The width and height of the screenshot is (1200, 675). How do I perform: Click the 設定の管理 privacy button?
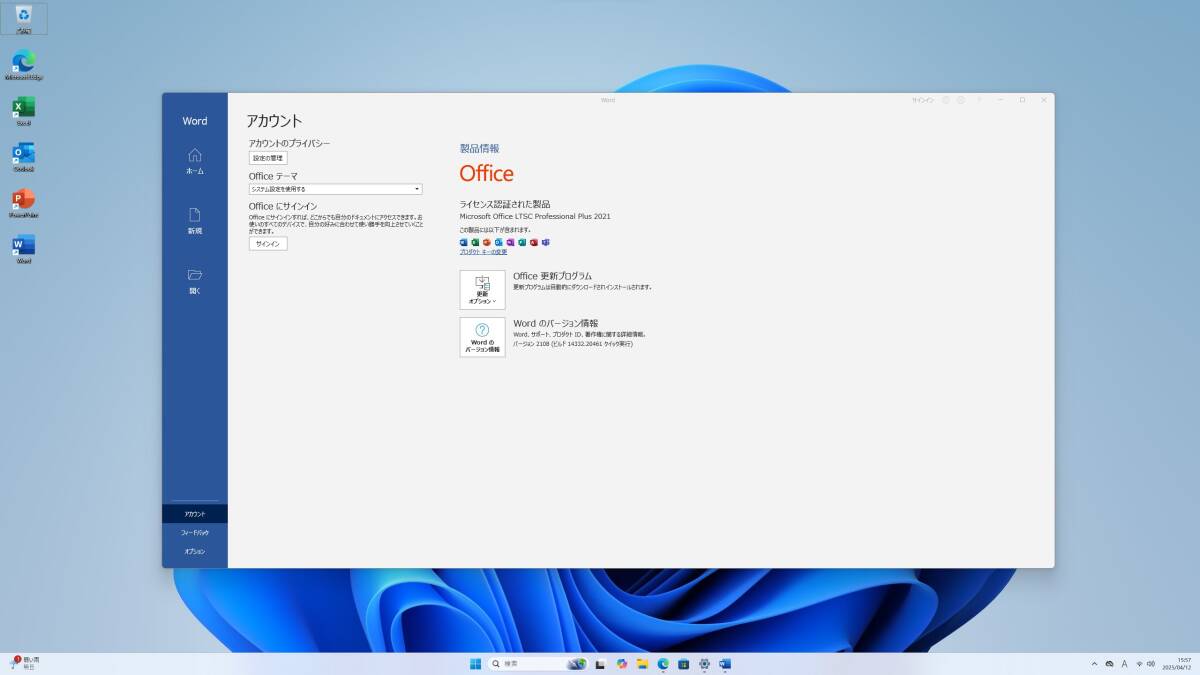tap(268, 158)
